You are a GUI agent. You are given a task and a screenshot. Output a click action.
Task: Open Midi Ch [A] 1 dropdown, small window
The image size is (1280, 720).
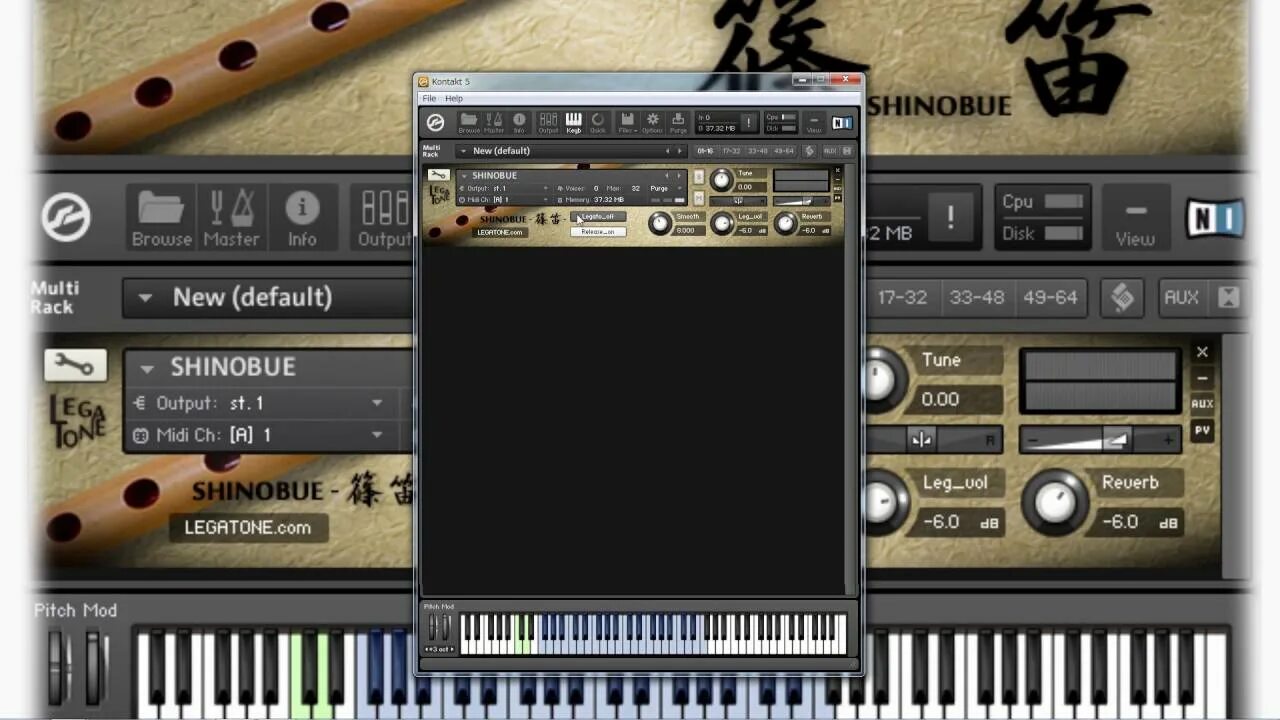(x=505, y=199)
